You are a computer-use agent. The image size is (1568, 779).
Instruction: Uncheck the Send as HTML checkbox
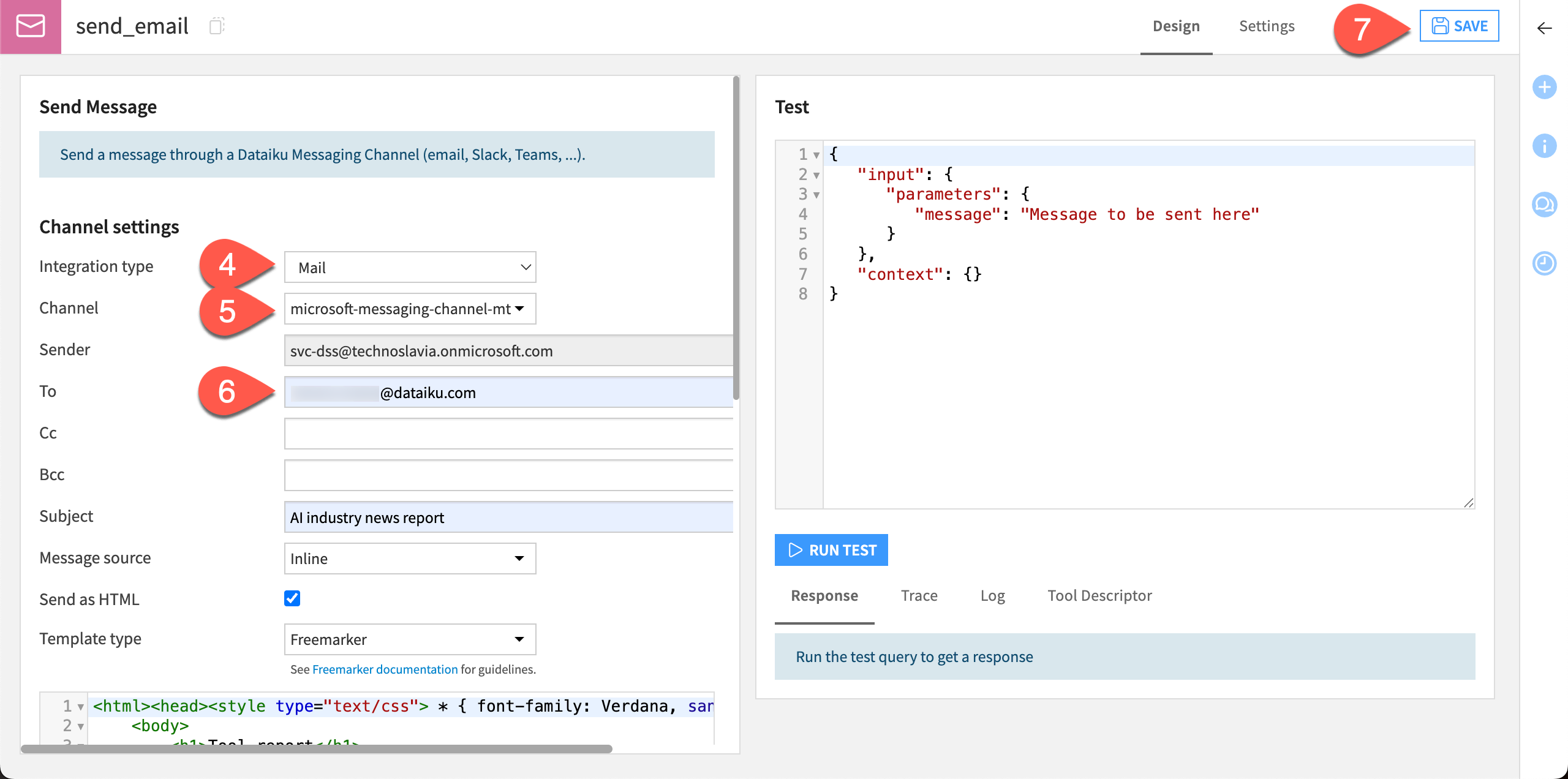pyautogui.click(x=292, y=598)
